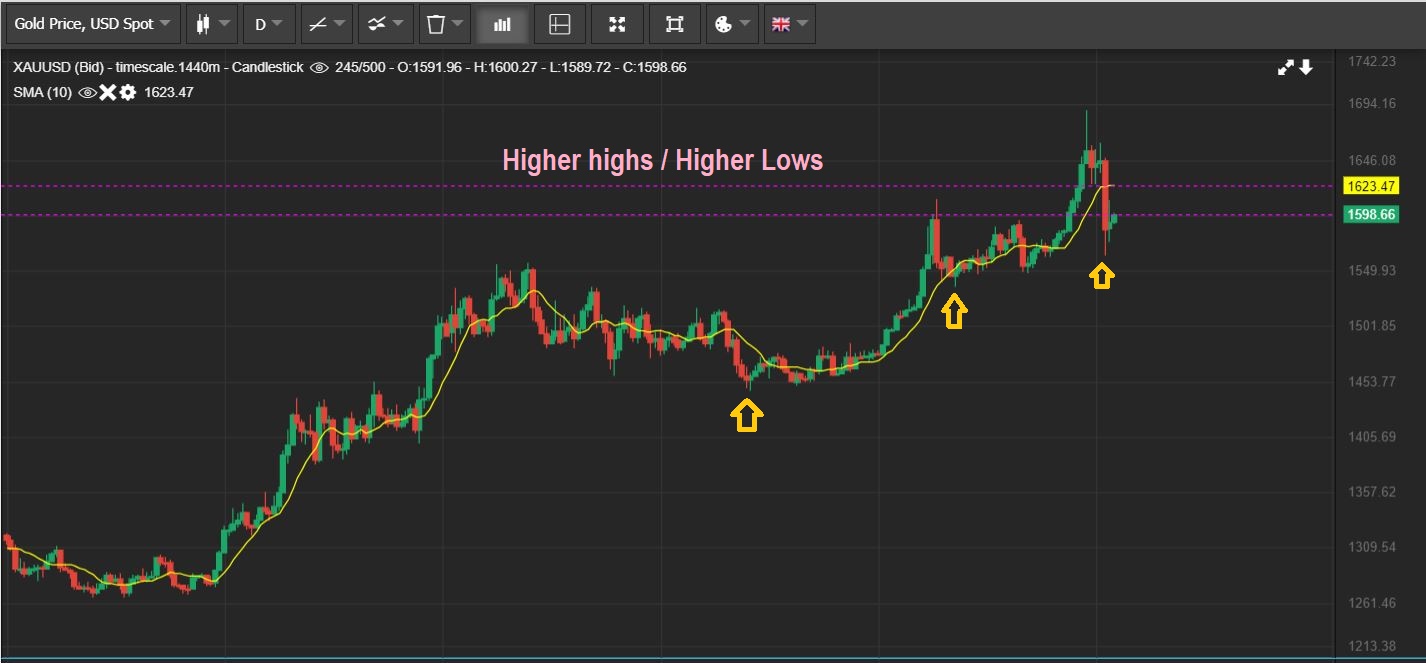This screenshot has width=1426, height=663.
Task: Click the download arrow at chart top-right
Action: [x=1306, y=67]
